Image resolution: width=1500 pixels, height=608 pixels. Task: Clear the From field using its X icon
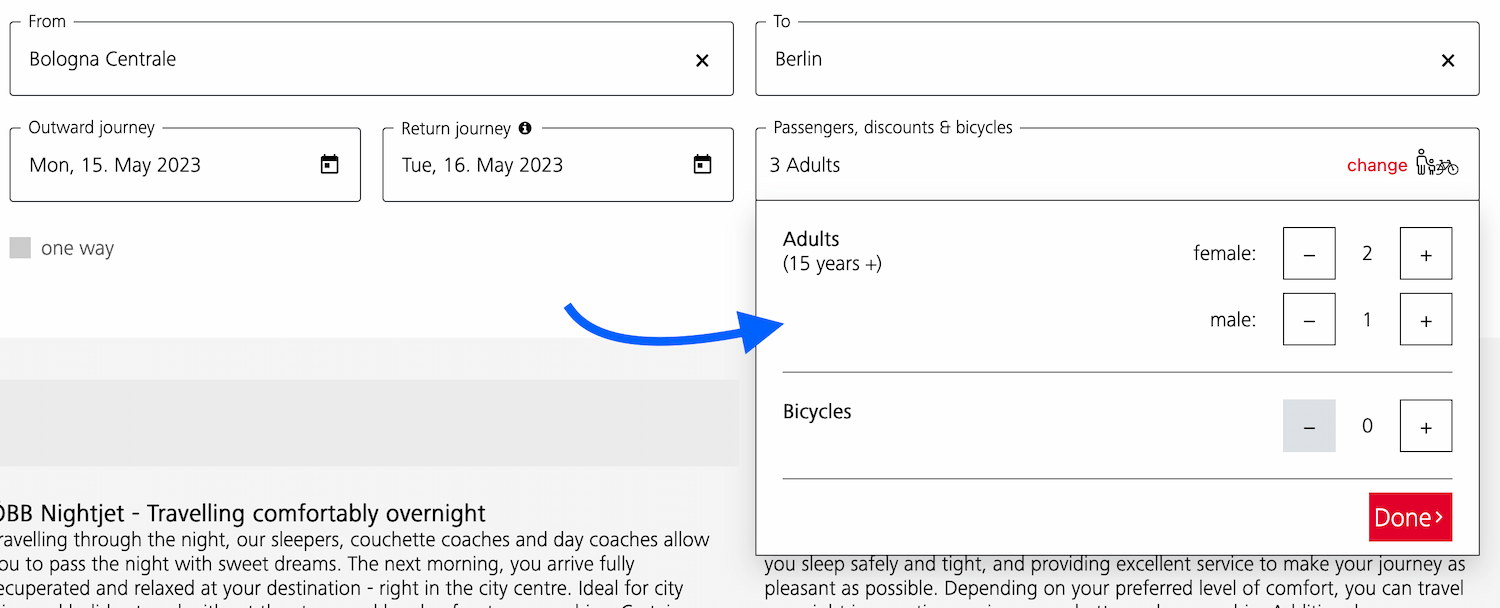point(703,60)
